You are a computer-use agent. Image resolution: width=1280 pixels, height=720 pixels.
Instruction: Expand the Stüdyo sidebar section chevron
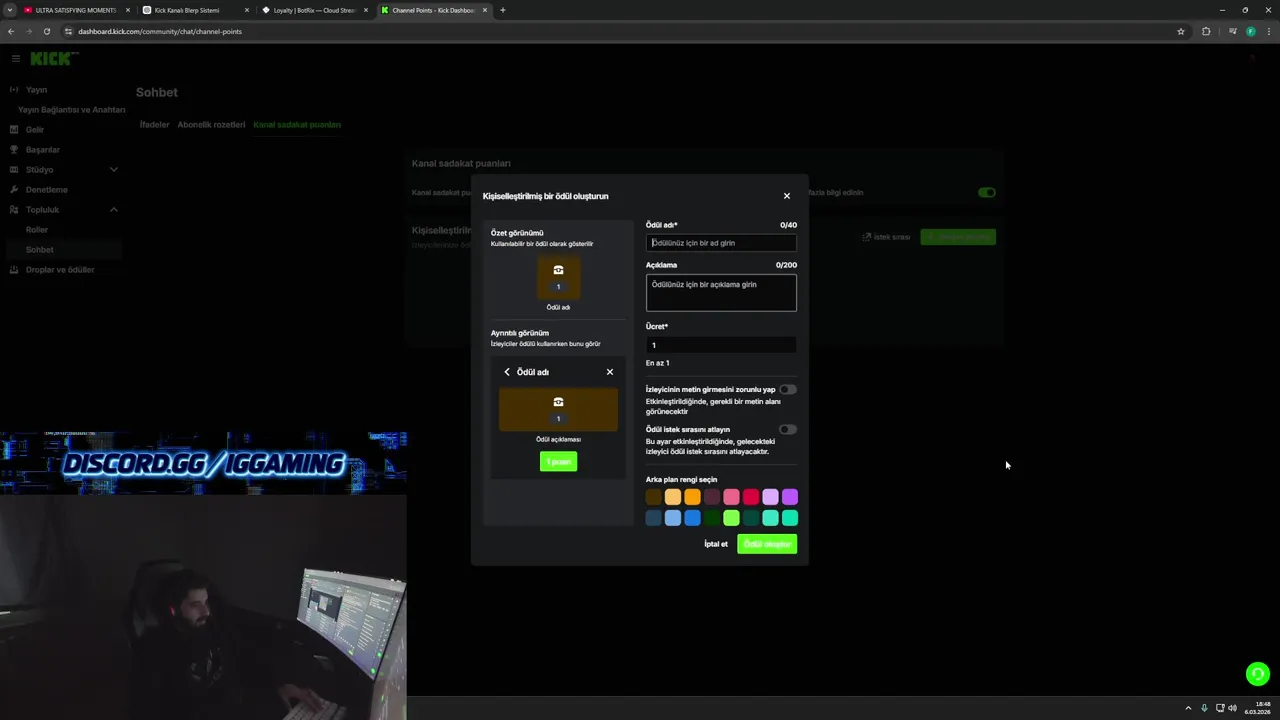pos(114,170)
